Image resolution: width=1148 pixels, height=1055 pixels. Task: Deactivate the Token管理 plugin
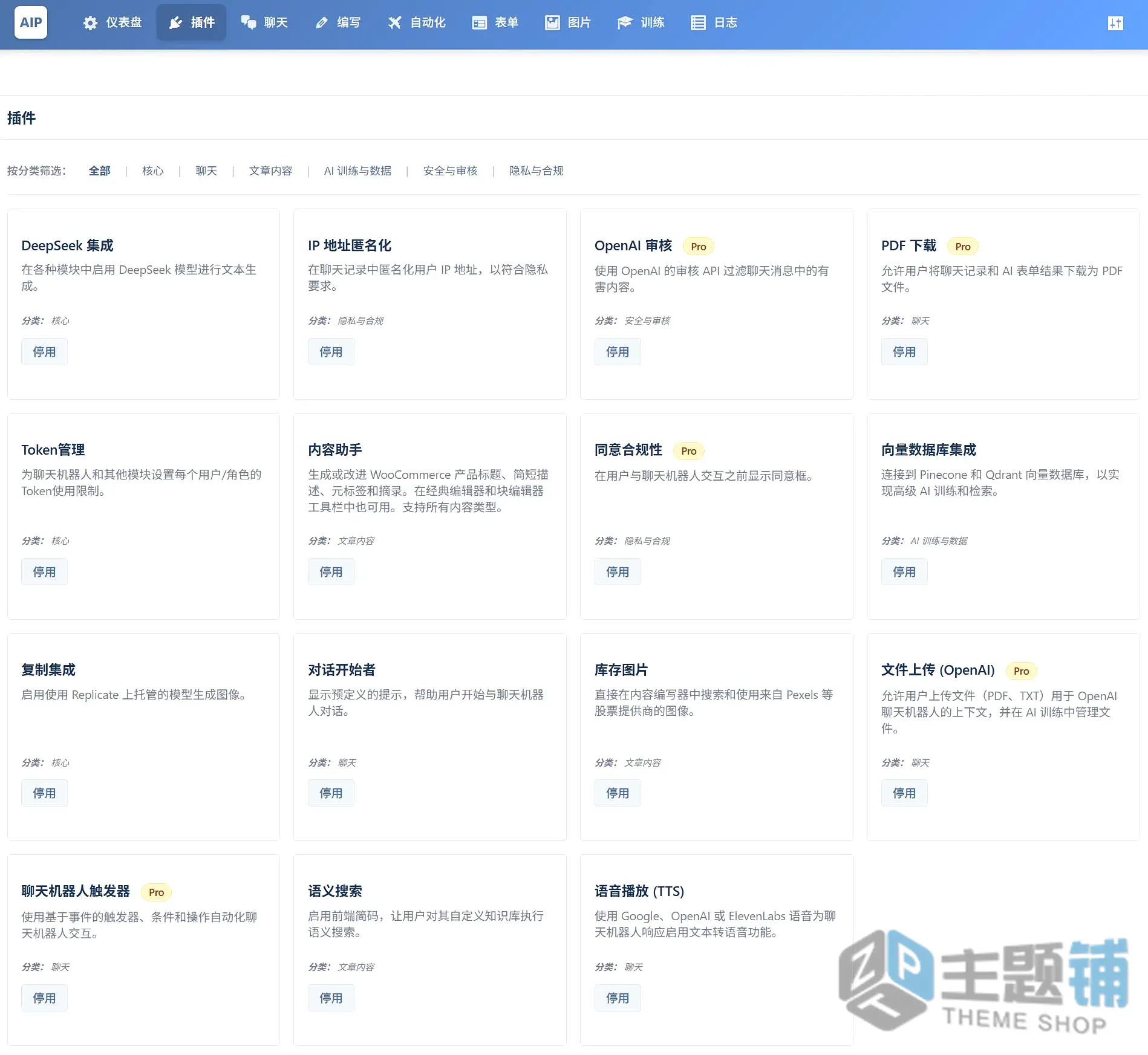click(44, 572)
